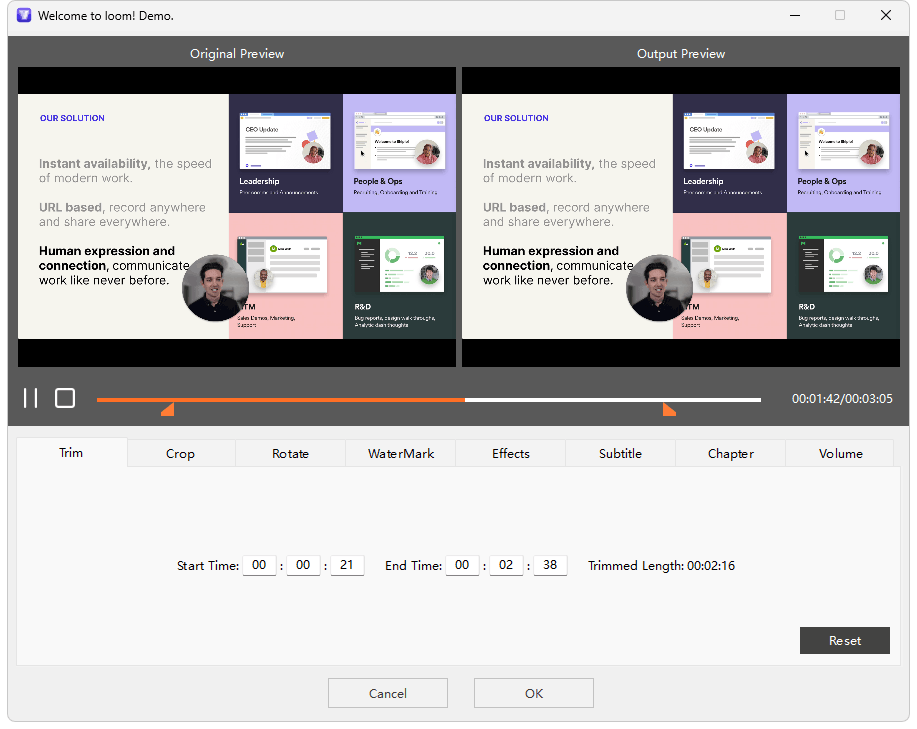The height and width of the screenshot is (729, 917).
Task: Switch to the Subtitle tab
Action: point(620,454)
